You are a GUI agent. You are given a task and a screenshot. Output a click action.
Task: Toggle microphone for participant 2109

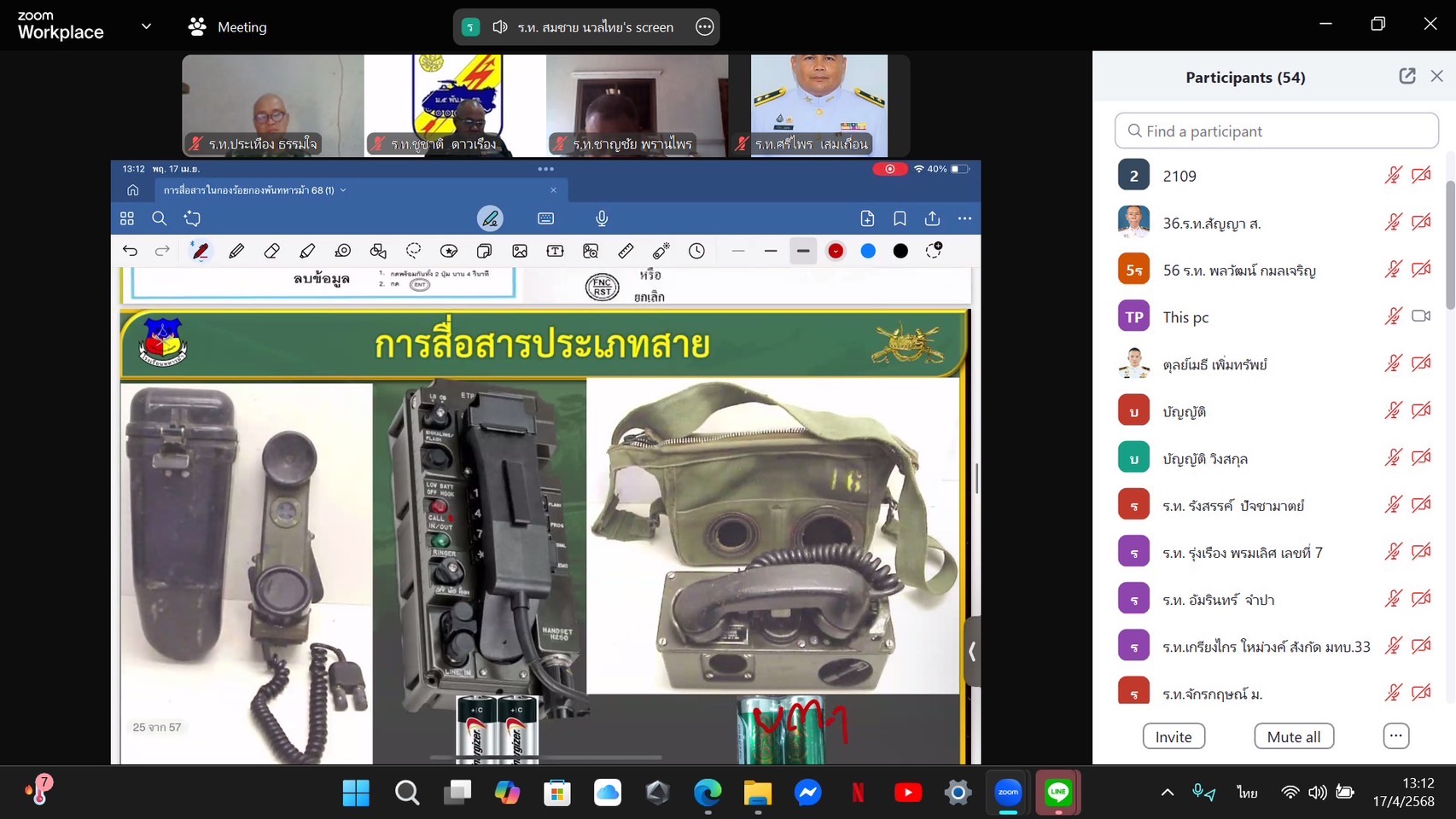(1393, 176)
